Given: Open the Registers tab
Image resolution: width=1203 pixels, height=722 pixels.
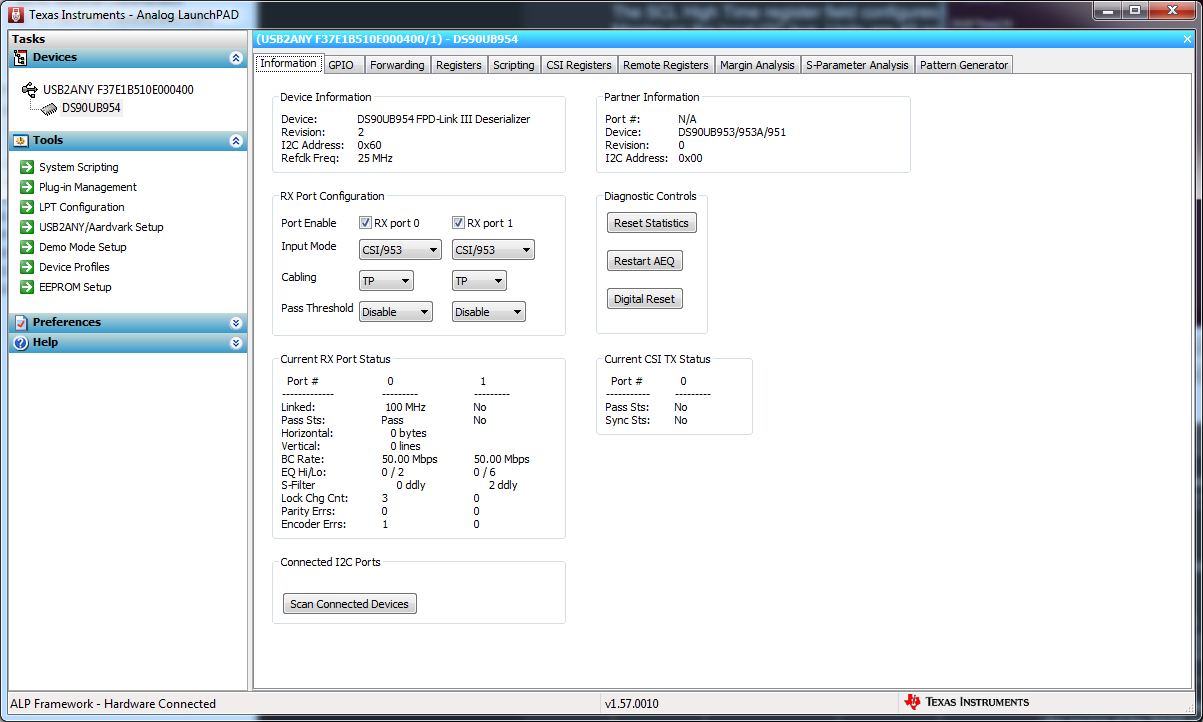Looking at the screenshot, I should tap(459, 65).
